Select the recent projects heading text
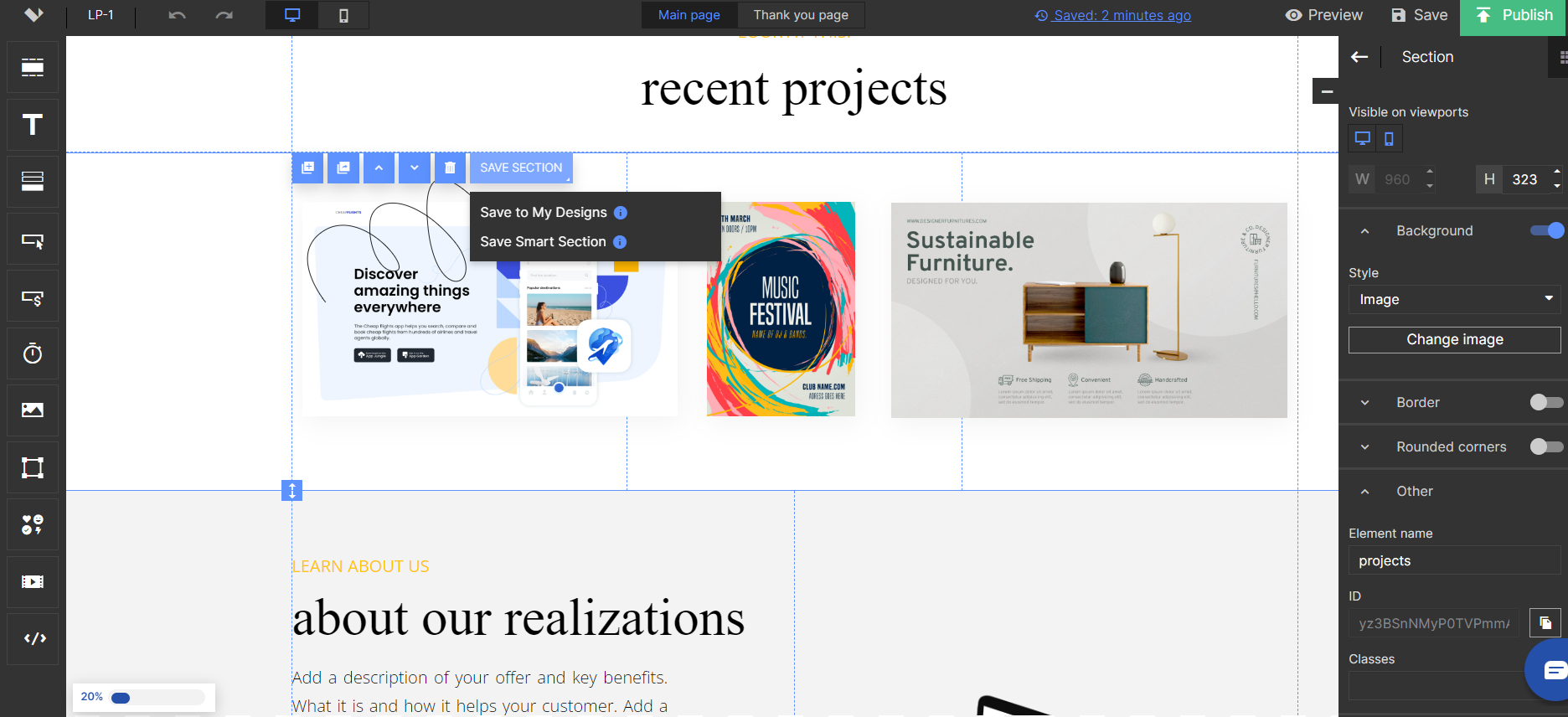The image size is (1568, 717). tap(794, 88)
